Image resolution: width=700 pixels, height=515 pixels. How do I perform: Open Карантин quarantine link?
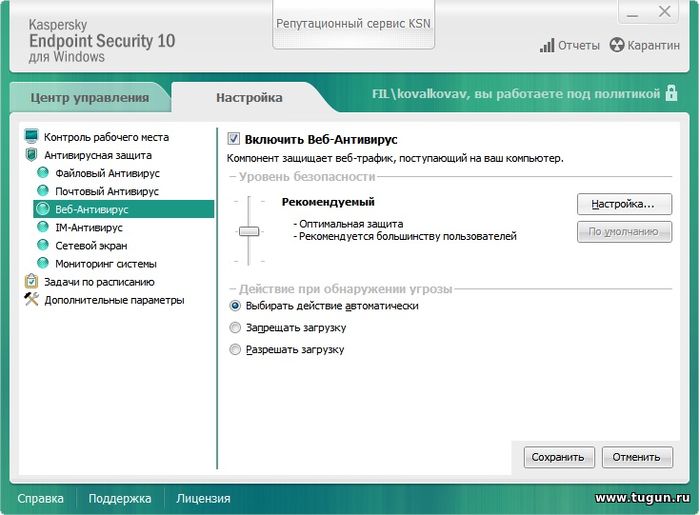coord(654,45)
